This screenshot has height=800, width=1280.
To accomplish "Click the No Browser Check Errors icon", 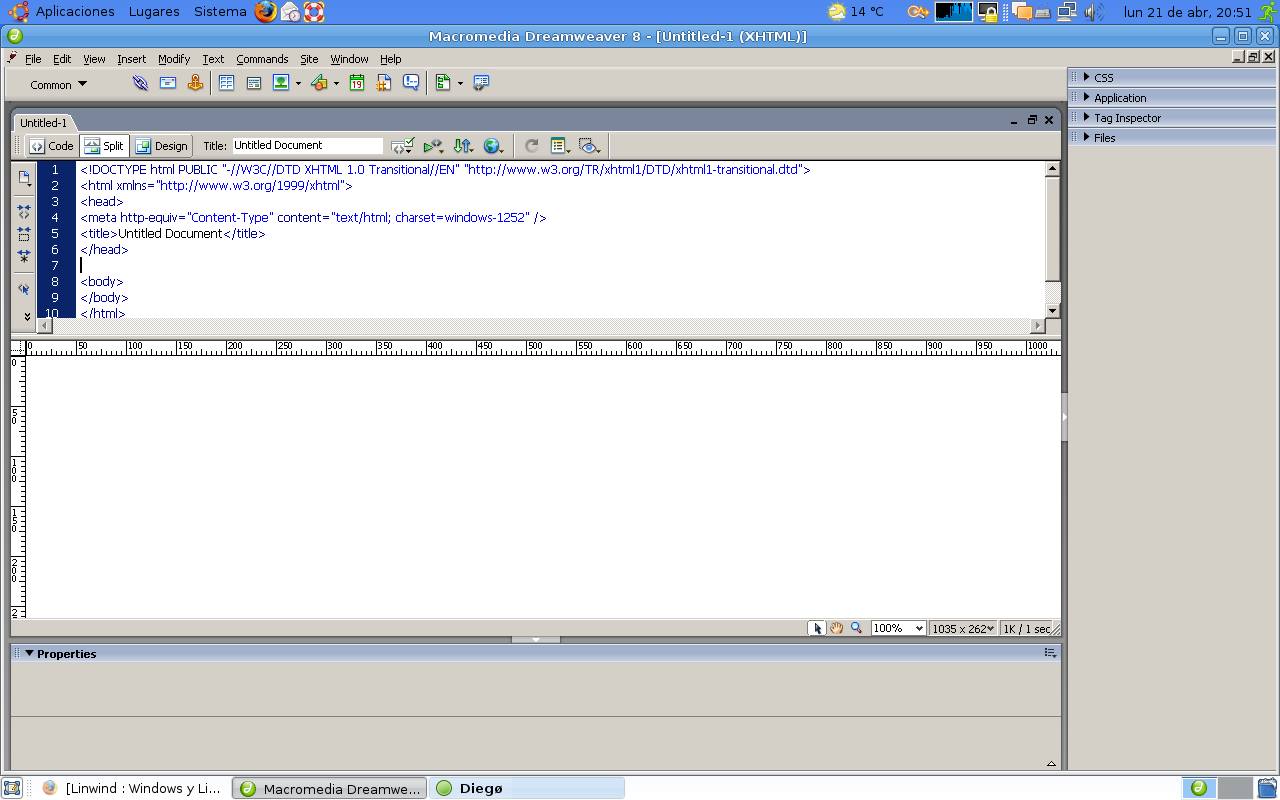I will pyautogui.click(x=402, y=146).
